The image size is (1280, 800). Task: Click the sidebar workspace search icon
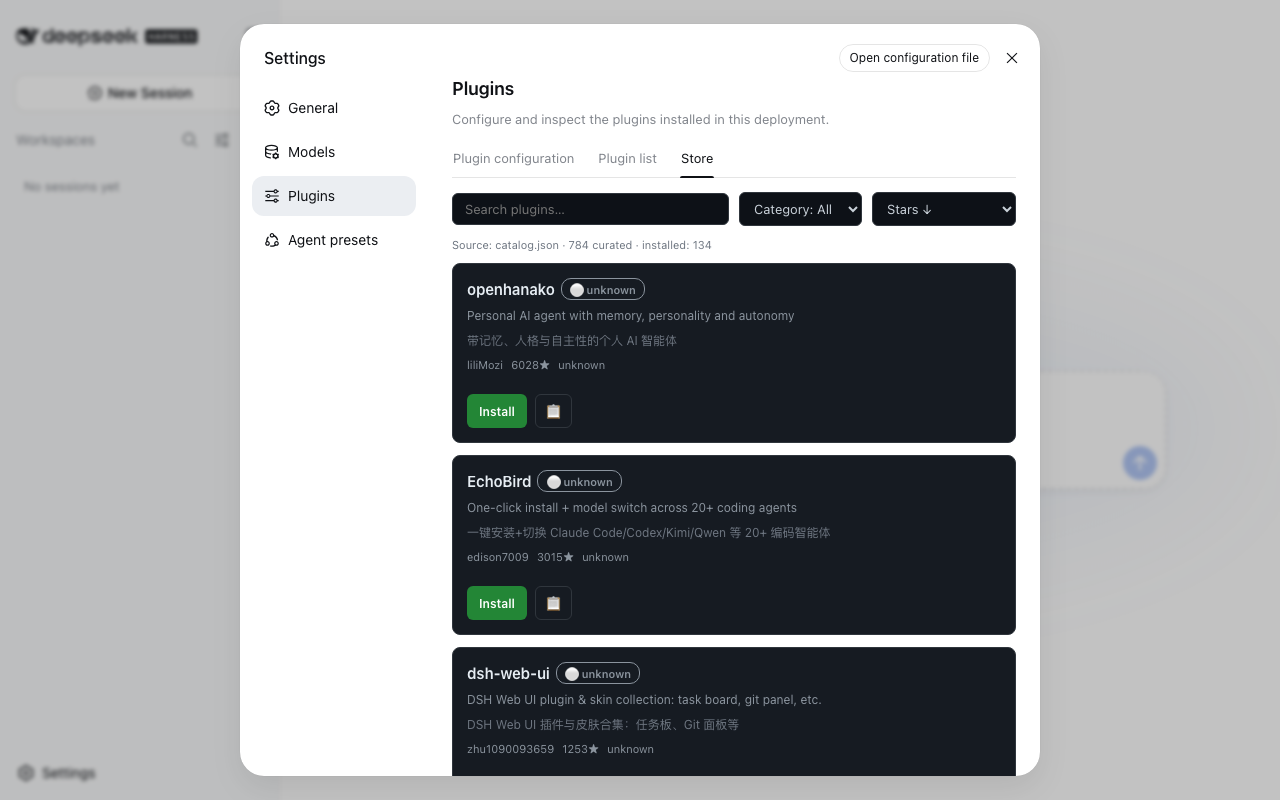point(189,140)
